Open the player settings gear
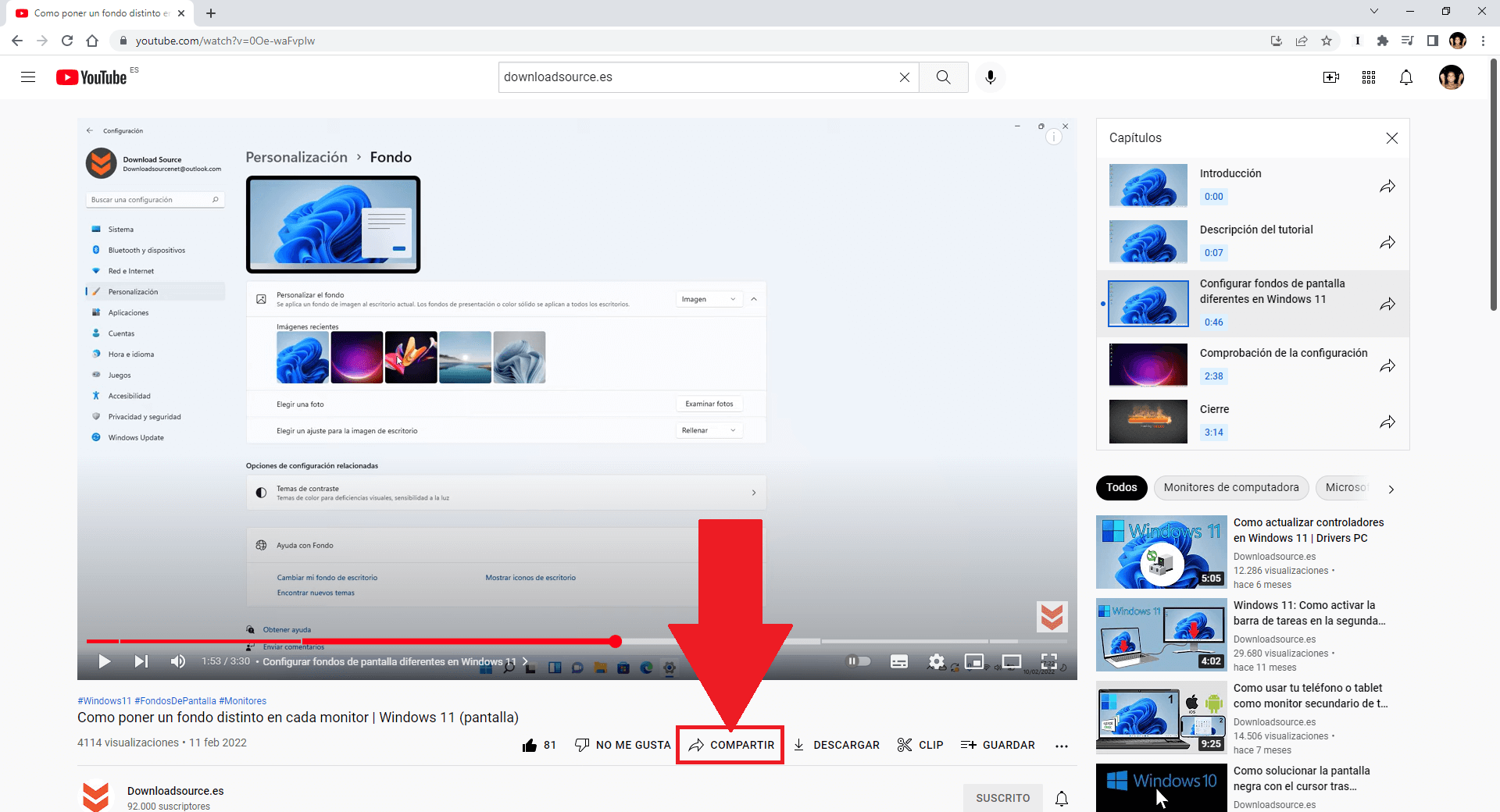This screenshot has height=812, width=1500. click(x=936, y=661)
